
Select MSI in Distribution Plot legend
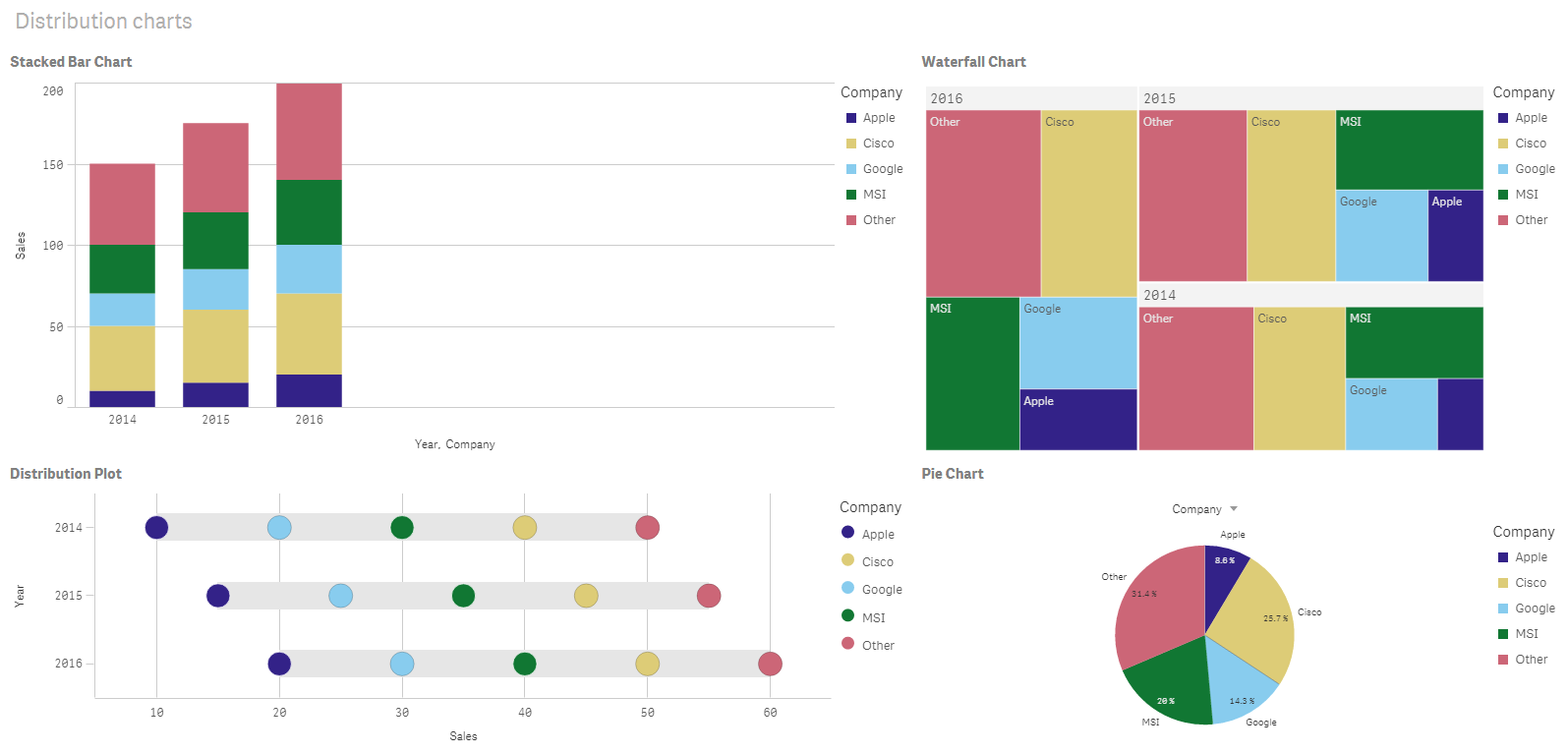[863, 617]
